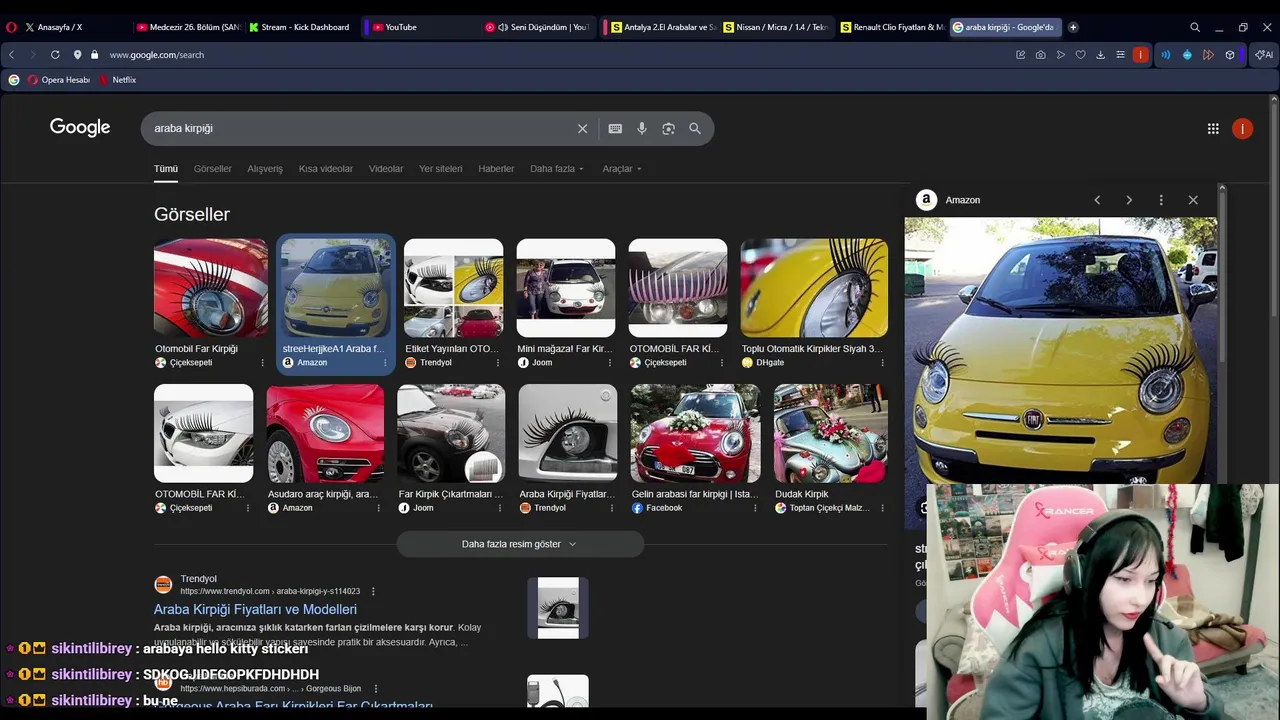
Task: Show previous image in preview panel
Action: click(x=1097, y=200)
